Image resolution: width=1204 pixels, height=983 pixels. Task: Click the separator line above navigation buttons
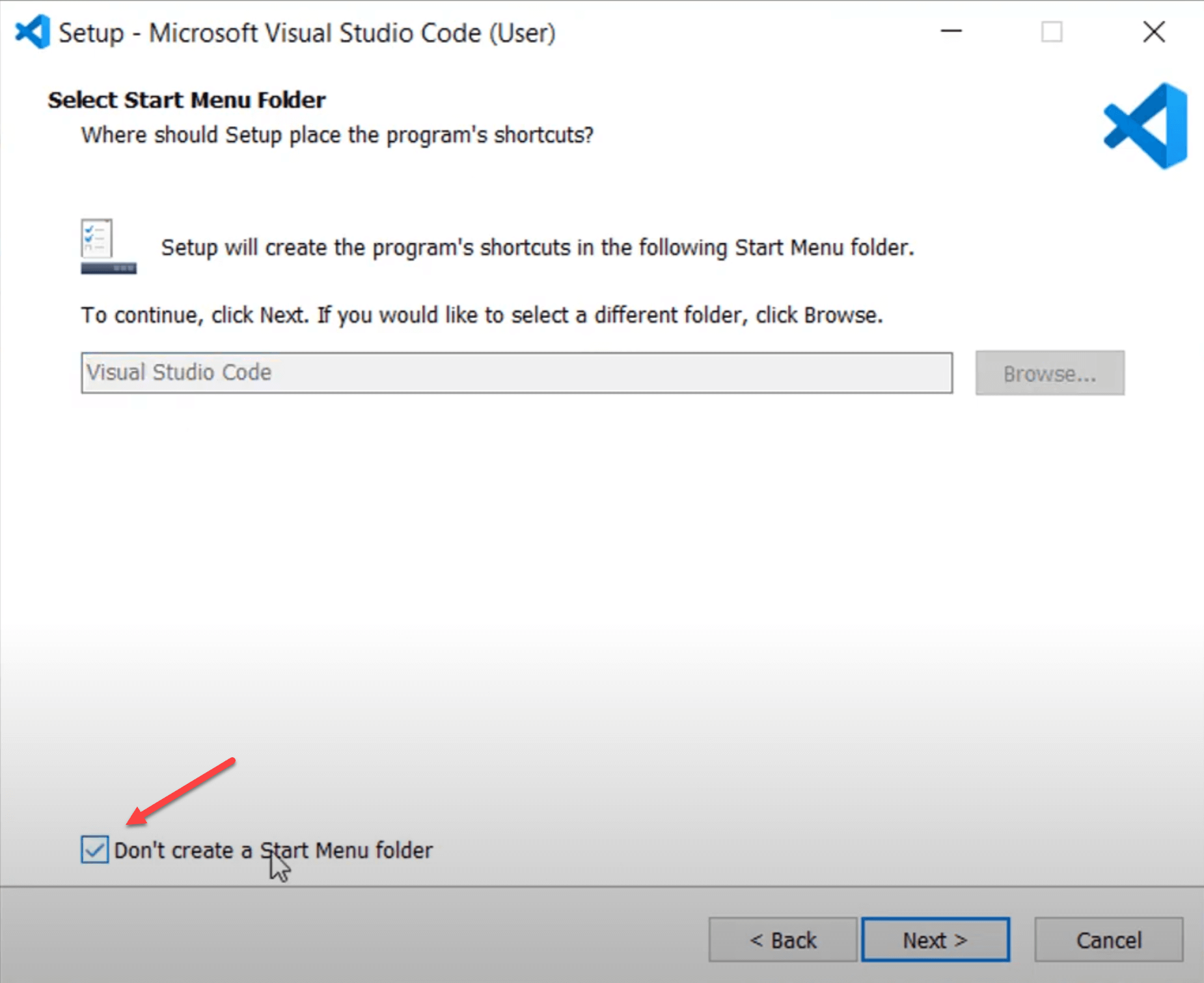(x=602, y=886)
